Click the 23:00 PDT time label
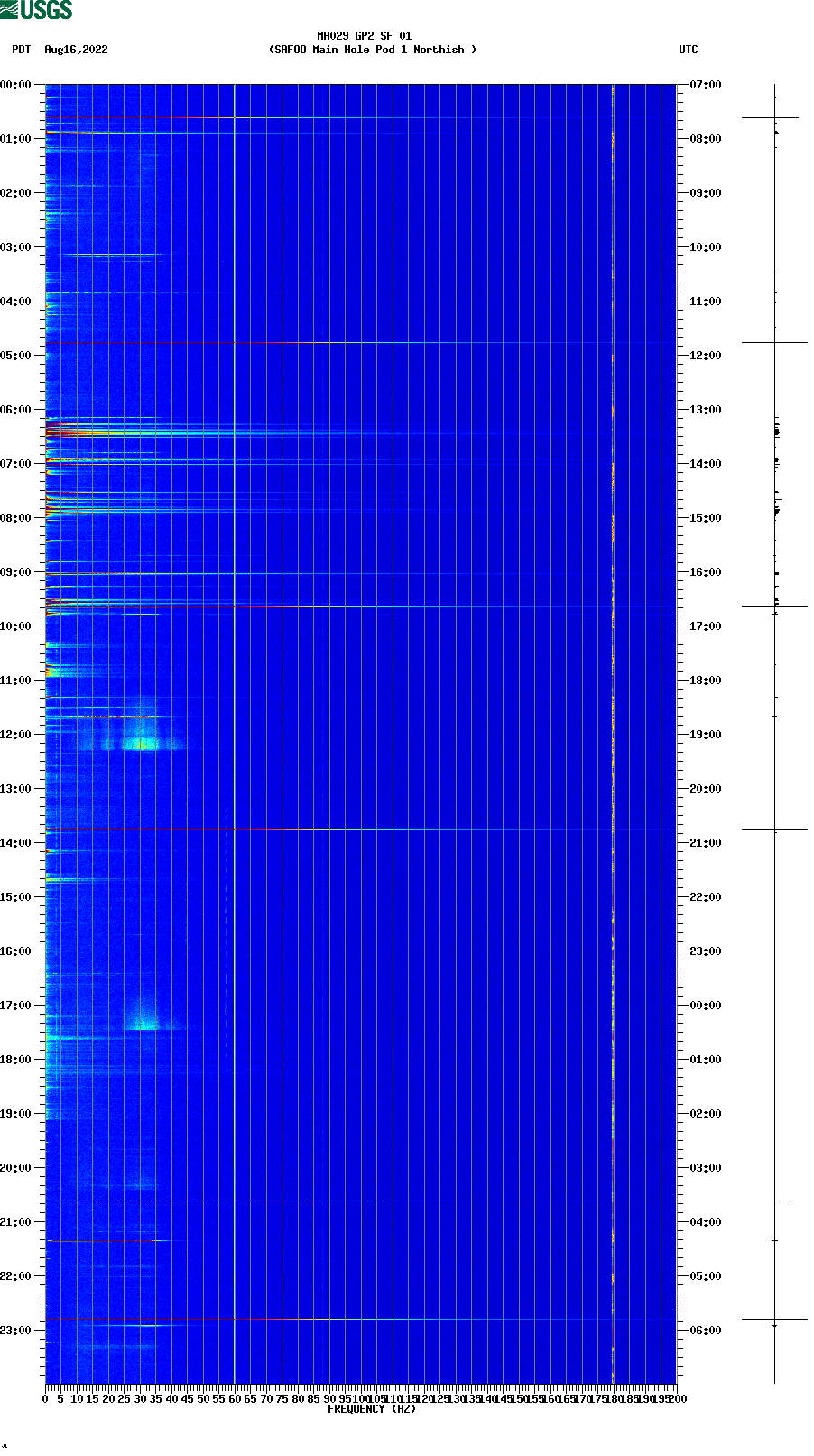This screenshot has width=814, height=1456. pyautogui.click(x=16, y=1331)
